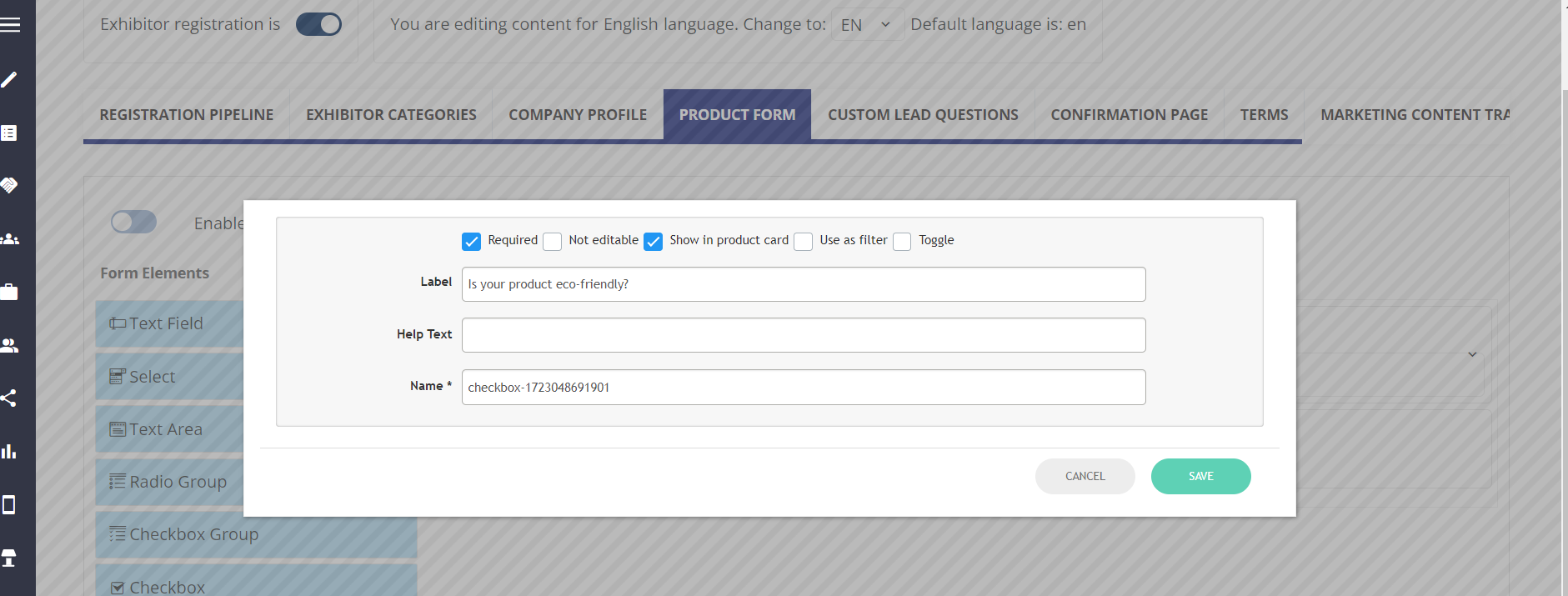Click into the Help Text field
This screenshot has height=596, width=1568.
(x=804, y=335)
